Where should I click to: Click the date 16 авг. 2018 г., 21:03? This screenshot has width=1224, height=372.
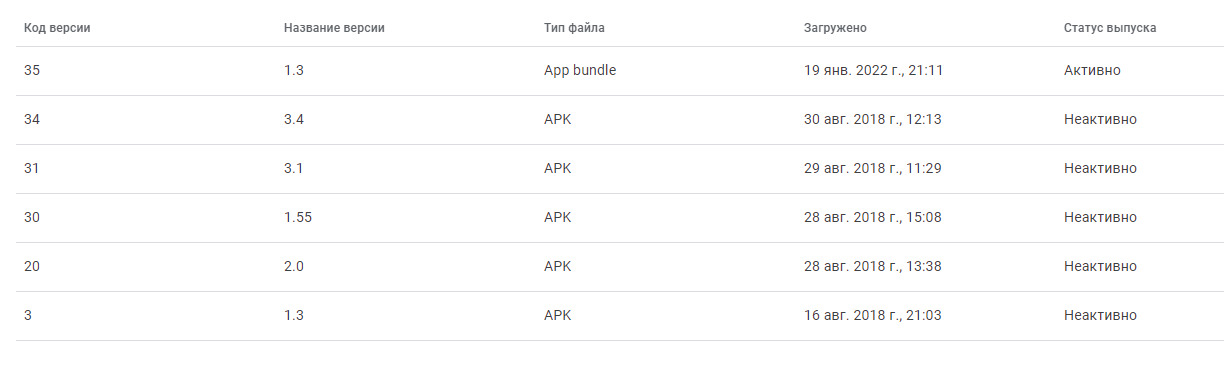pos(872,316)
